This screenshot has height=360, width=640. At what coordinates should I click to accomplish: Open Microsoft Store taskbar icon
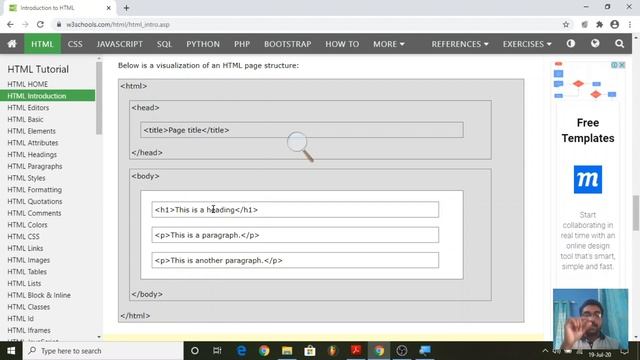point(310,351)
